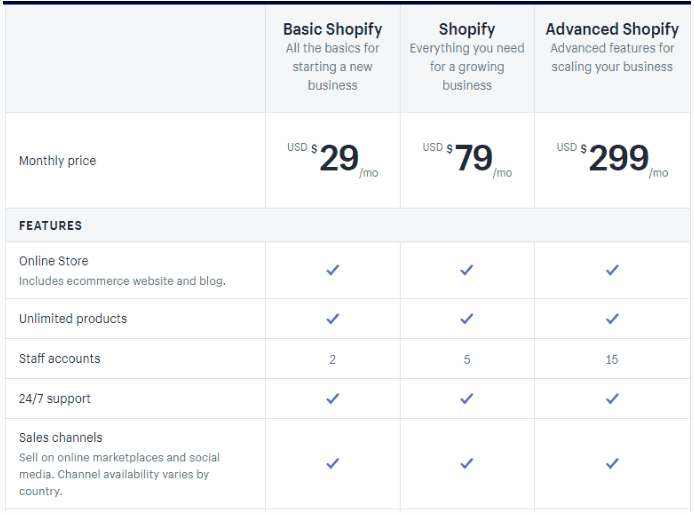Click Online Store checkmark under Basic Shopify

click(333, 270)
